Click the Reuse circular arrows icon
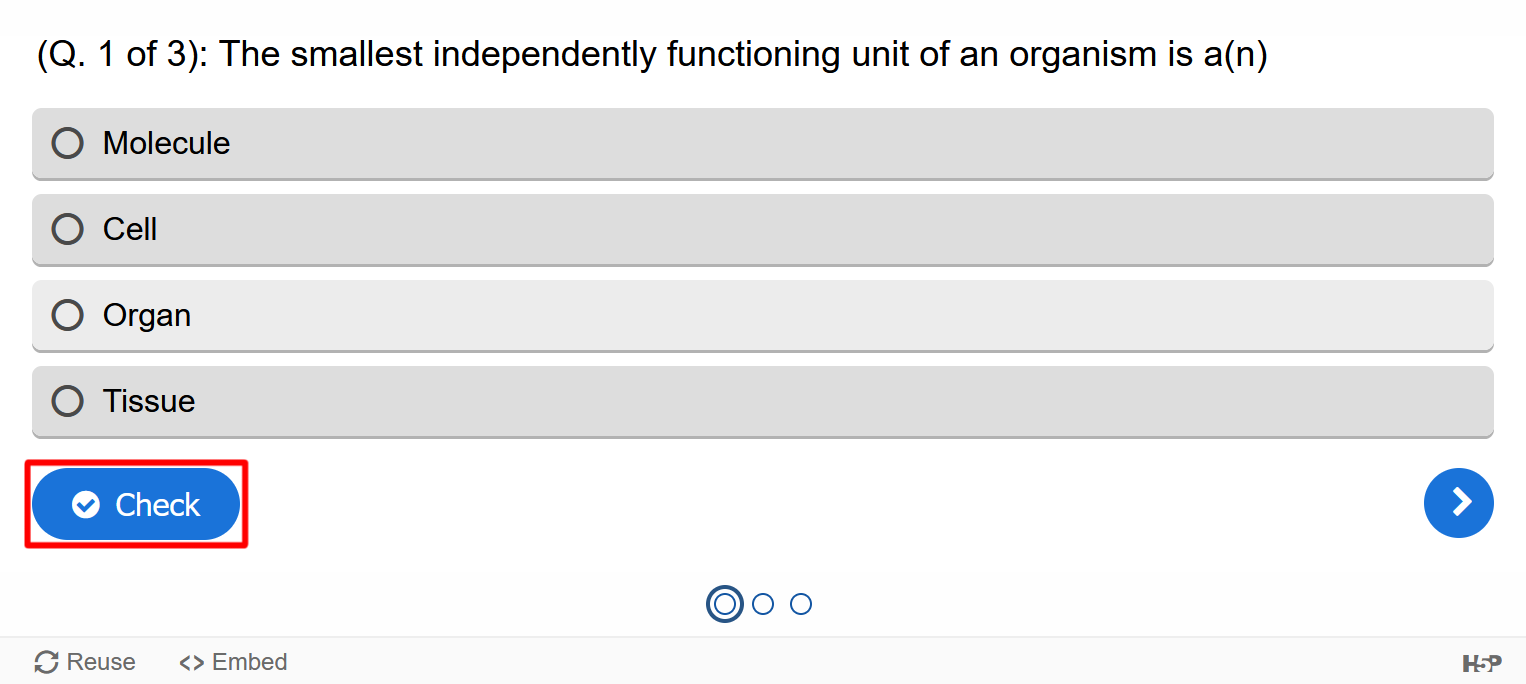Image resolution: width=1526 pixels, height=684 pixels. tap(46, 662)
